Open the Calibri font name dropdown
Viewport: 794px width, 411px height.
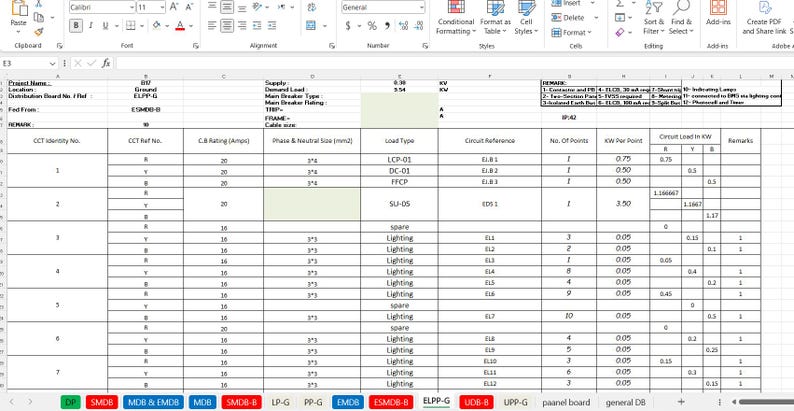pos(132,7)
